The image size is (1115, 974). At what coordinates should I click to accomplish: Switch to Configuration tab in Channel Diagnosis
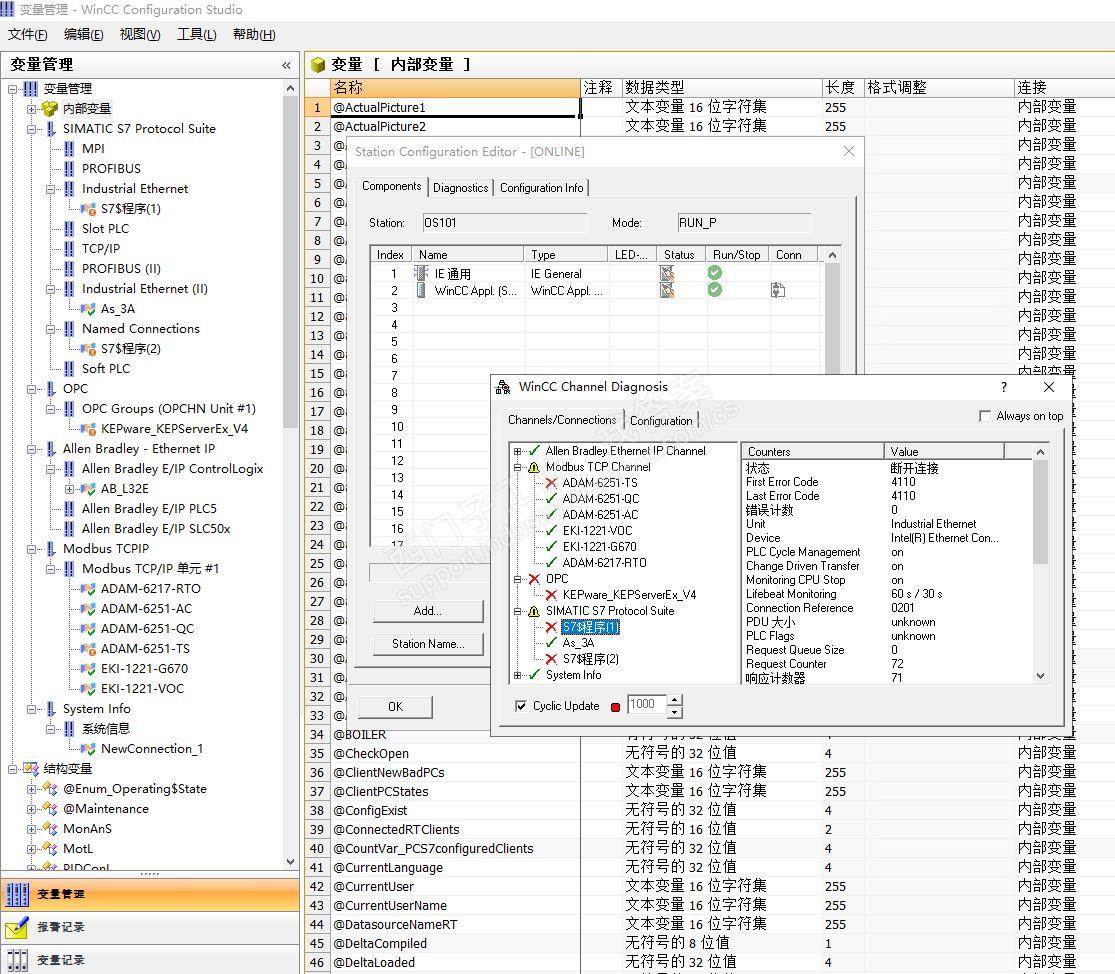pyautogui.click(x=661, y=421)
